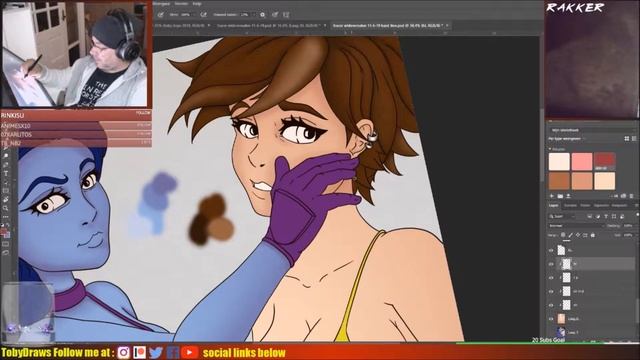Hide the layer directly above skin-tone layer
640x360 pixels.
point(551,305)
